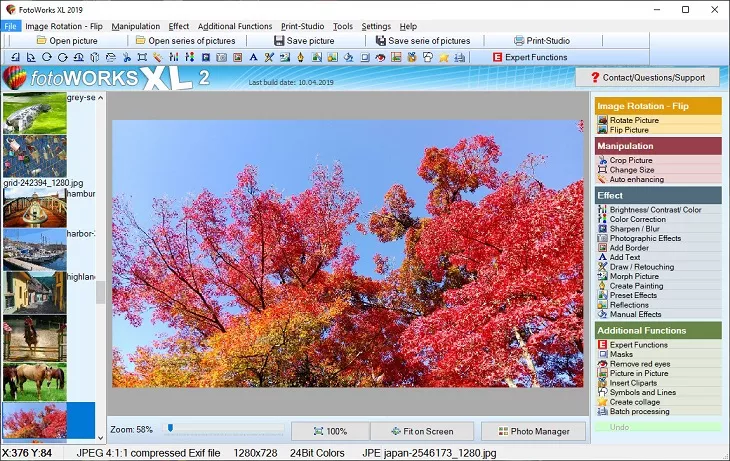
Task: Click the Change Size toolbar icon
Action: [x=142, y=57]
